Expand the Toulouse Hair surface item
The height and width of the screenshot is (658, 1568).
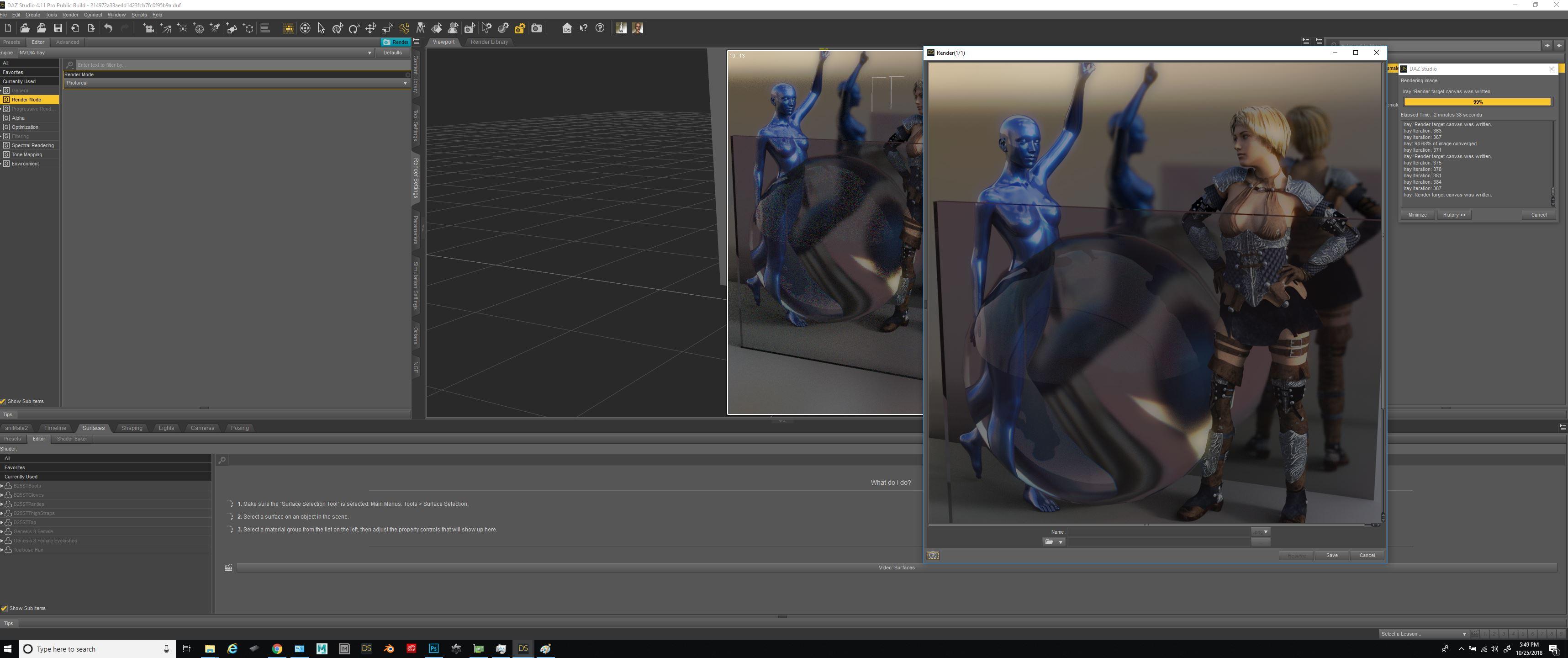pos(2,550)
